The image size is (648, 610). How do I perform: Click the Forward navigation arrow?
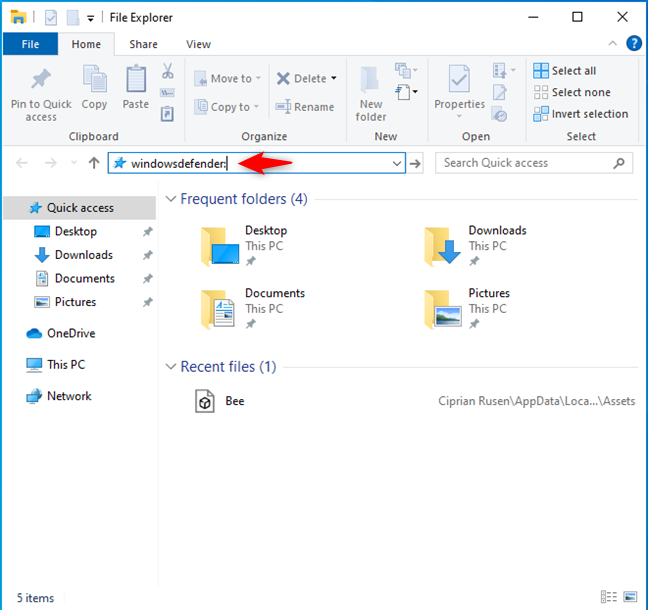[x=51, y=163]
